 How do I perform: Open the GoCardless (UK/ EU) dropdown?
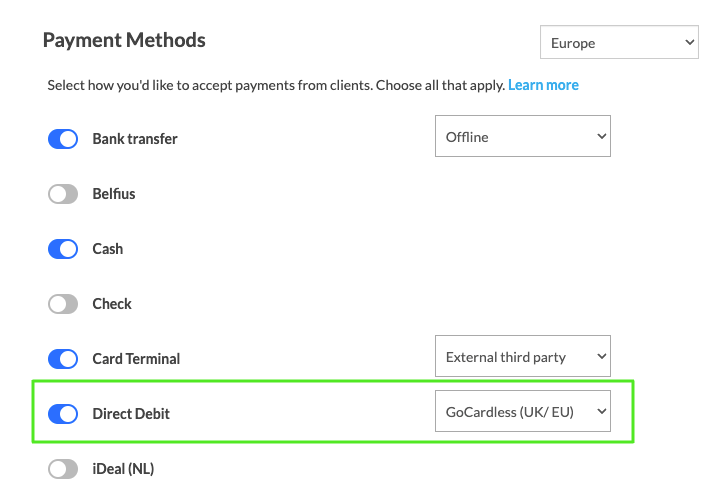[522, 412]
